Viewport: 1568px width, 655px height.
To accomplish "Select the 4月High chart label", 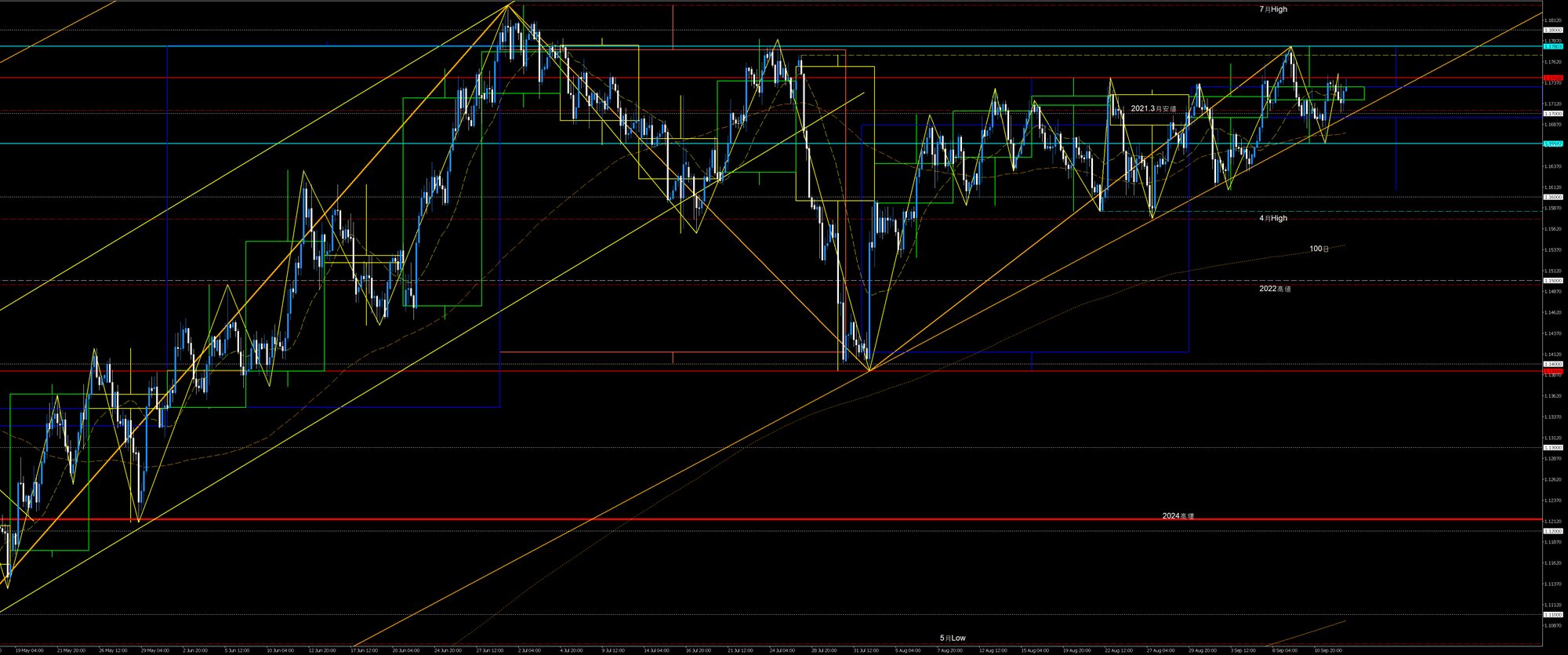I will [x=1273, y=218].
